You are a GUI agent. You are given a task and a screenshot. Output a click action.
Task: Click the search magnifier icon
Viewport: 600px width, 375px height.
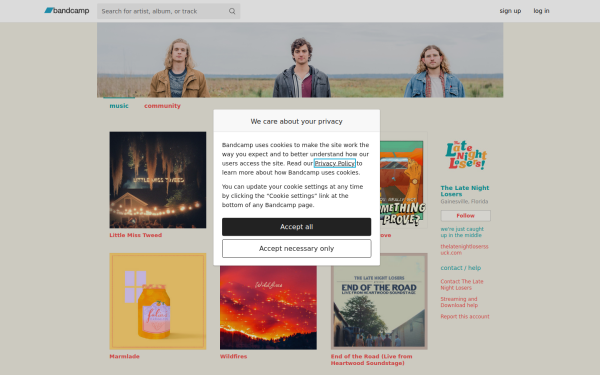[232, 11]
